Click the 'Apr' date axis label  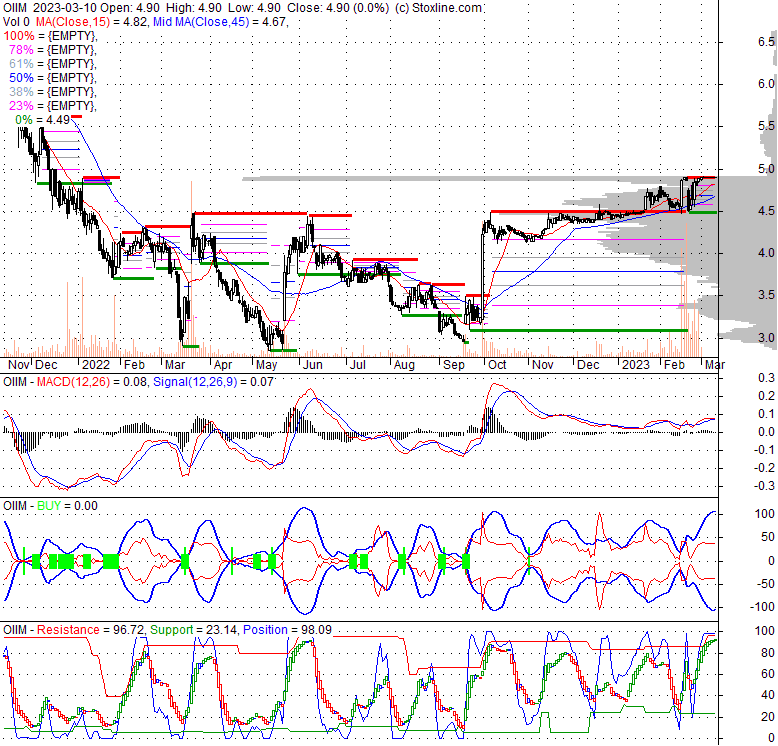pyautogui.click(x=223, y=365)
